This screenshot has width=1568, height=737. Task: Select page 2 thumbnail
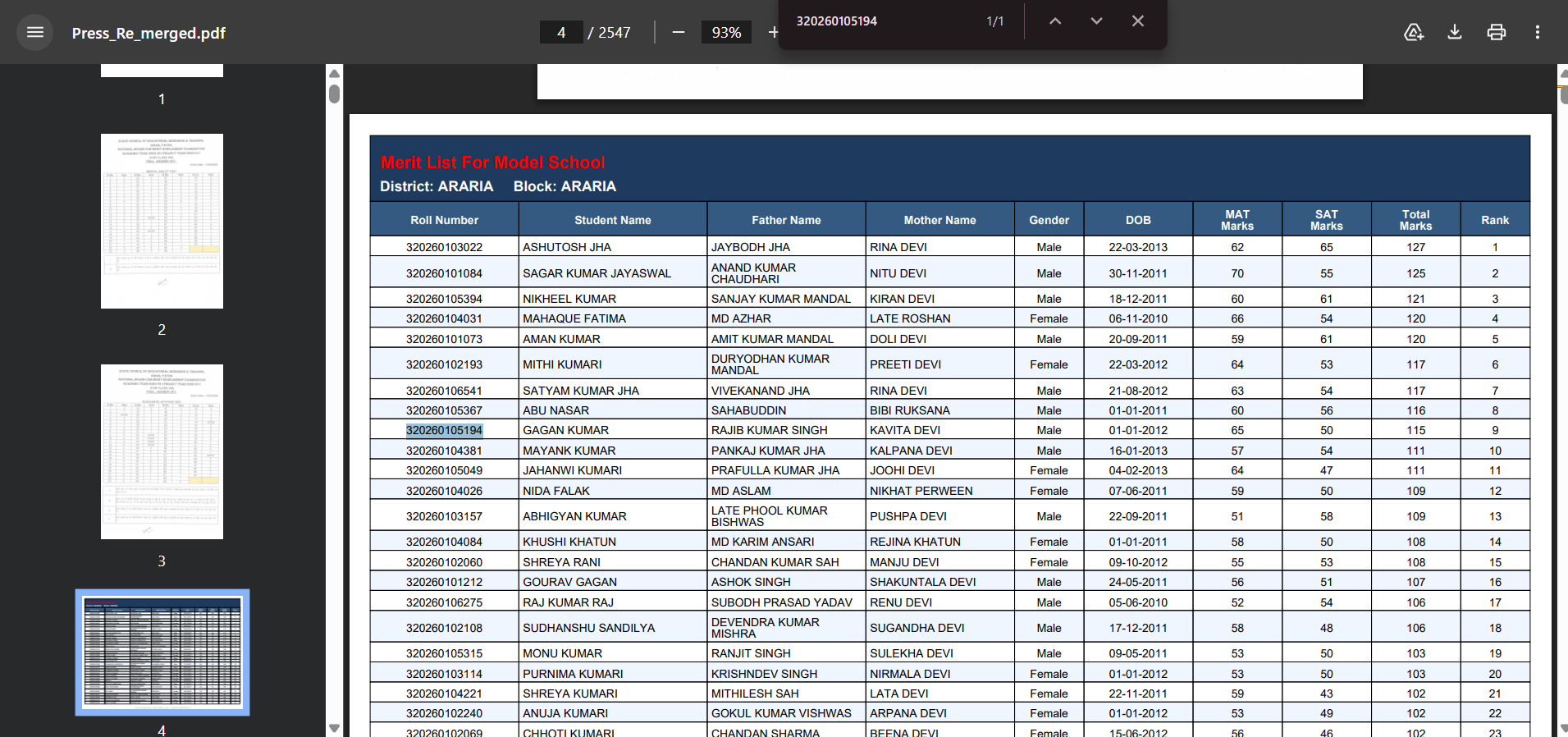(x=162, y=222)
